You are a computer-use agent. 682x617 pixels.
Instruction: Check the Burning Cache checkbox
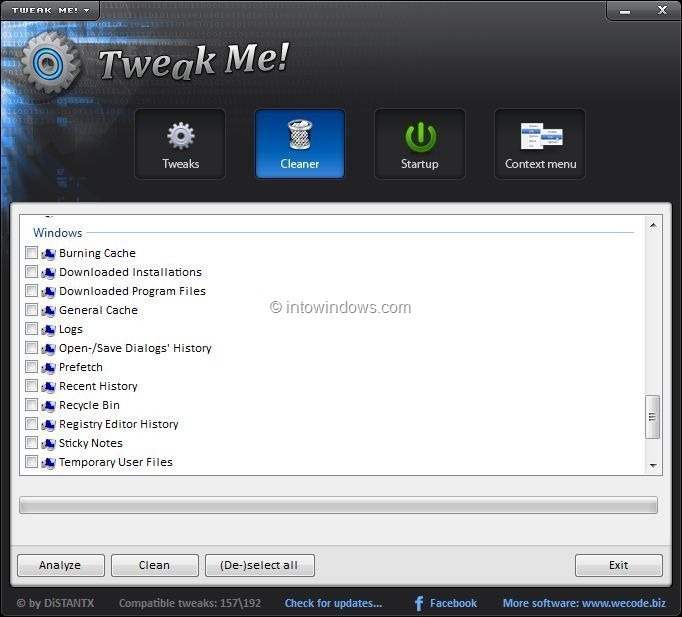coord(31,253)
